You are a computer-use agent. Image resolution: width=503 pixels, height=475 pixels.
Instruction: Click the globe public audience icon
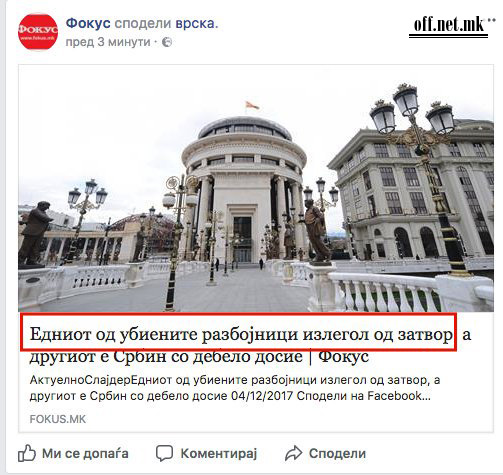[167, 42]
